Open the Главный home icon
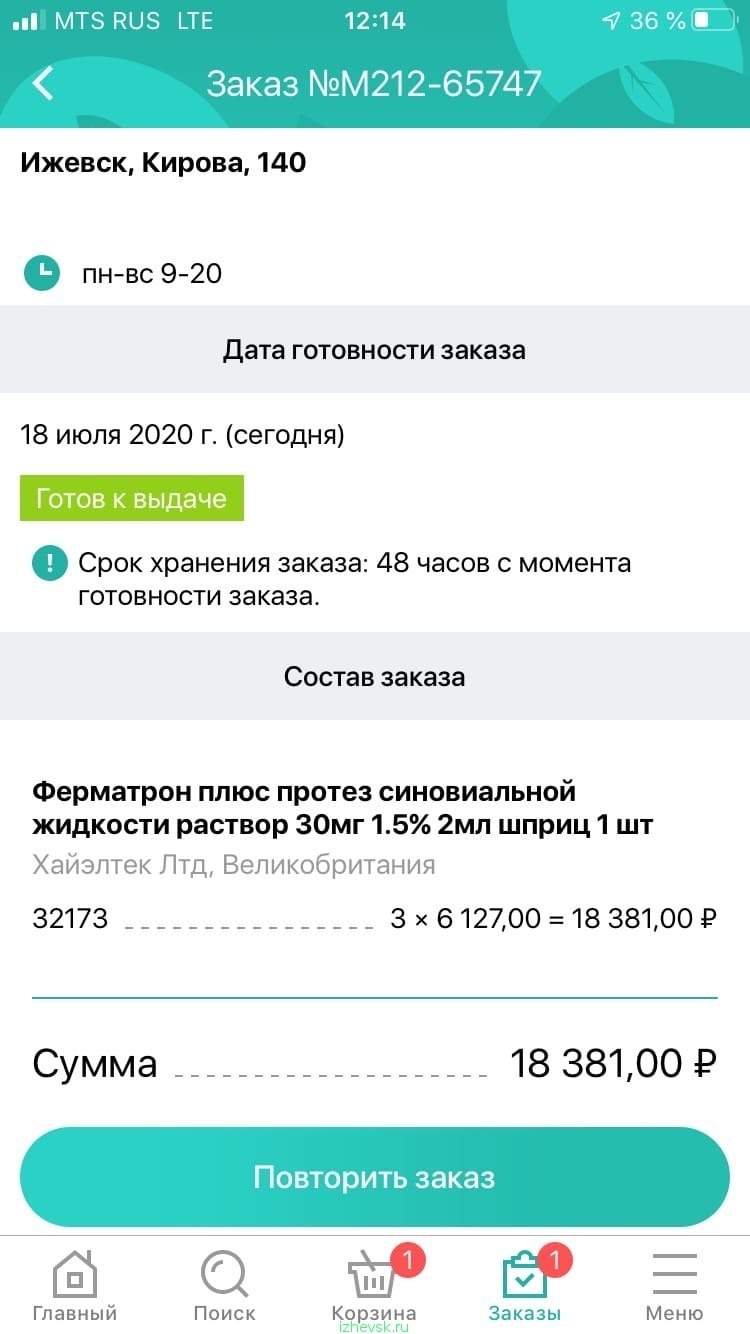 (75, 1274)
